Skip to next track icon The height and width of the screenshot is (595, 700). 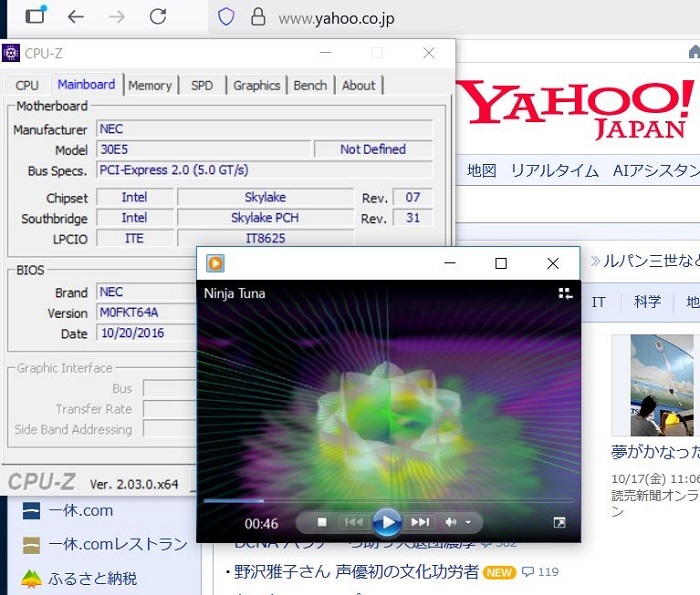[x=420, y=522]
